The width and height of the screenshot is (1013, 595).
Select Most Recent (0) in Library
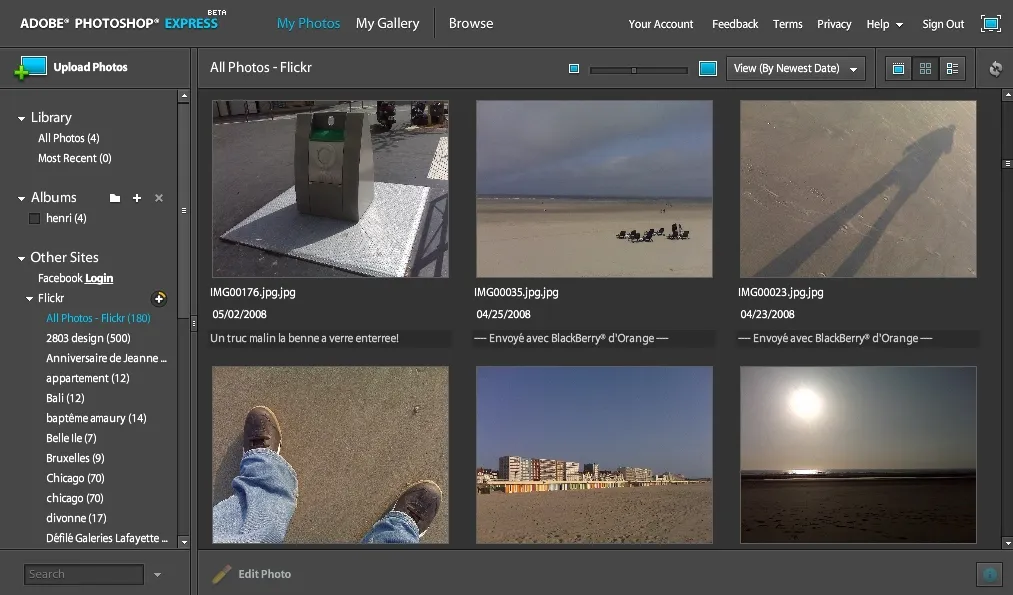click(74, 158)
